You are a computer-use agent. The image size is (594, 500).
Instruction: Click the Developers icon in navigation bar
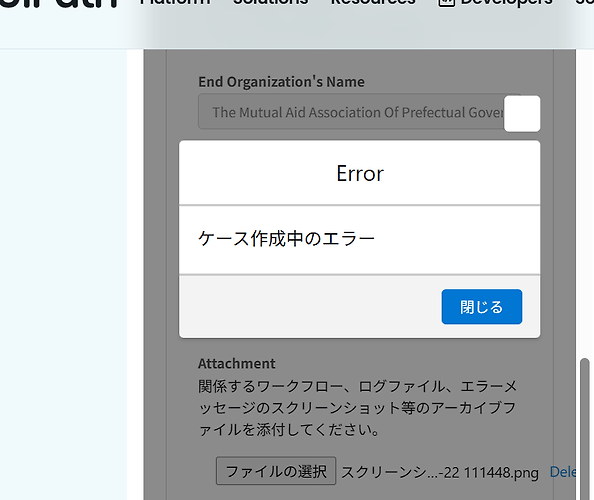pyautogui.click(x=446, y=3)
